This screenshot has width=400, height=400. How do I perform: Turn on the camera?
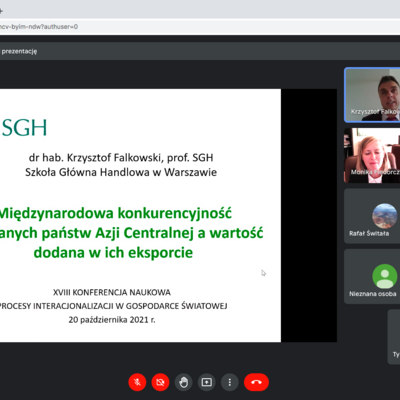160,382
